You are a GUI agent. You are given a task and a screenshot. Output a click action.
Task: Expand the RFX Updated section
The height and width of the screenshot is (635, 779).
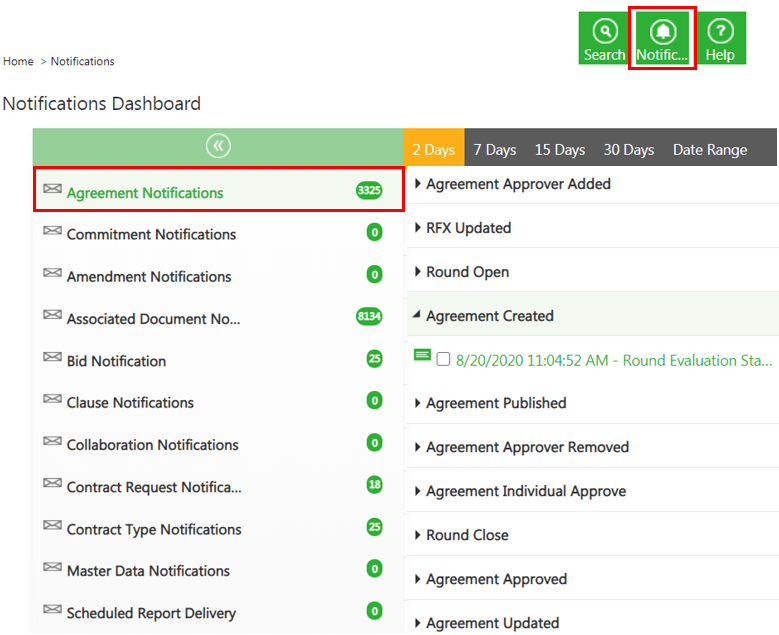[468, 228]
